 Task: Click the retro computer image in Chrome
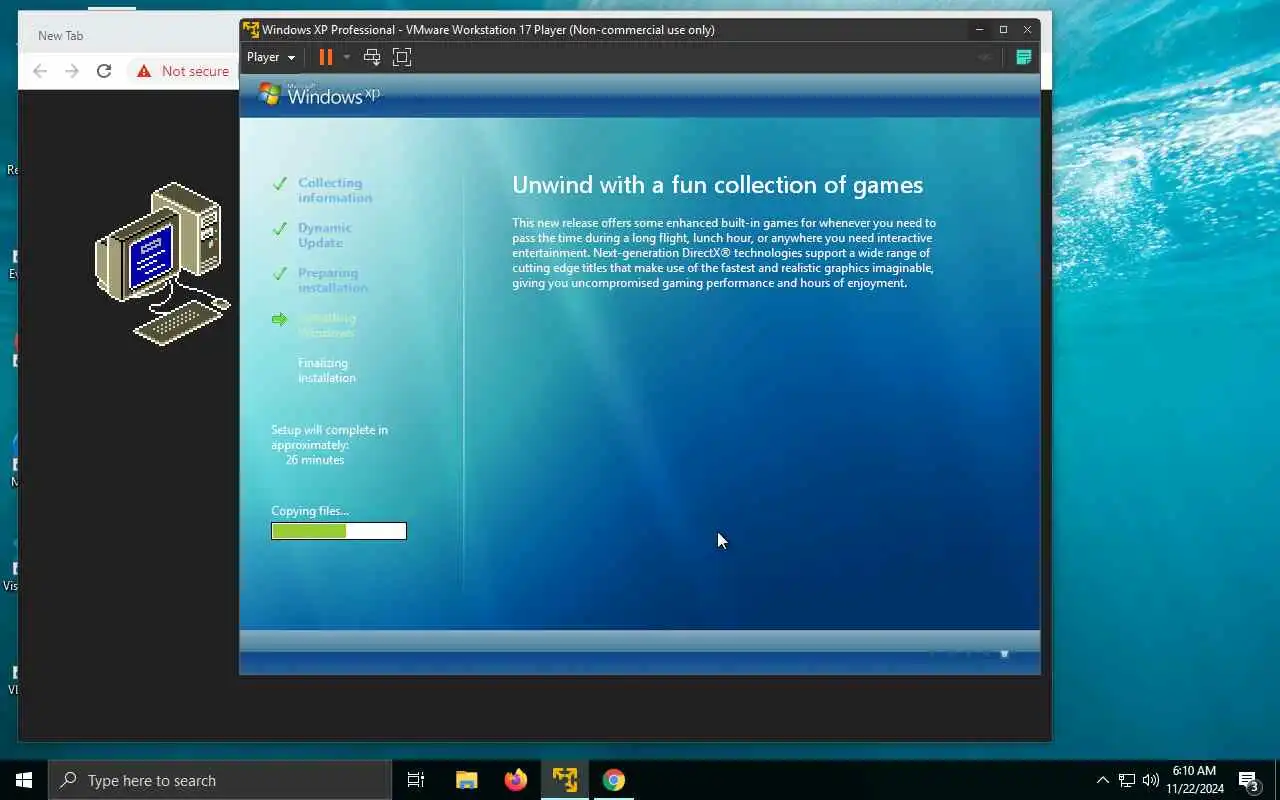pos(162,263)
